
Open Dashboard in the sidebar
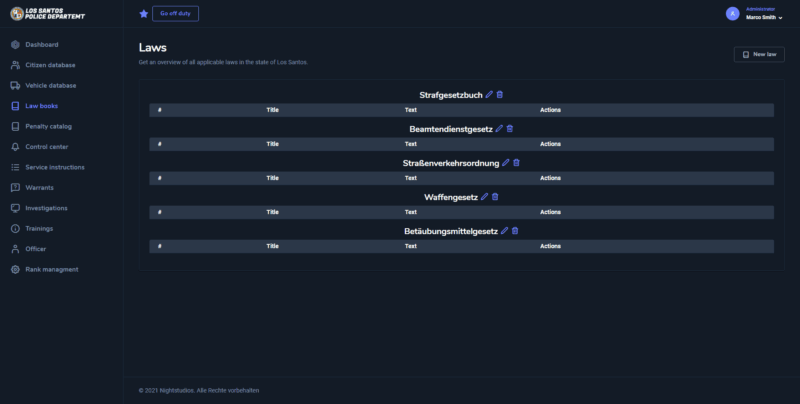[x=42, y=45]
